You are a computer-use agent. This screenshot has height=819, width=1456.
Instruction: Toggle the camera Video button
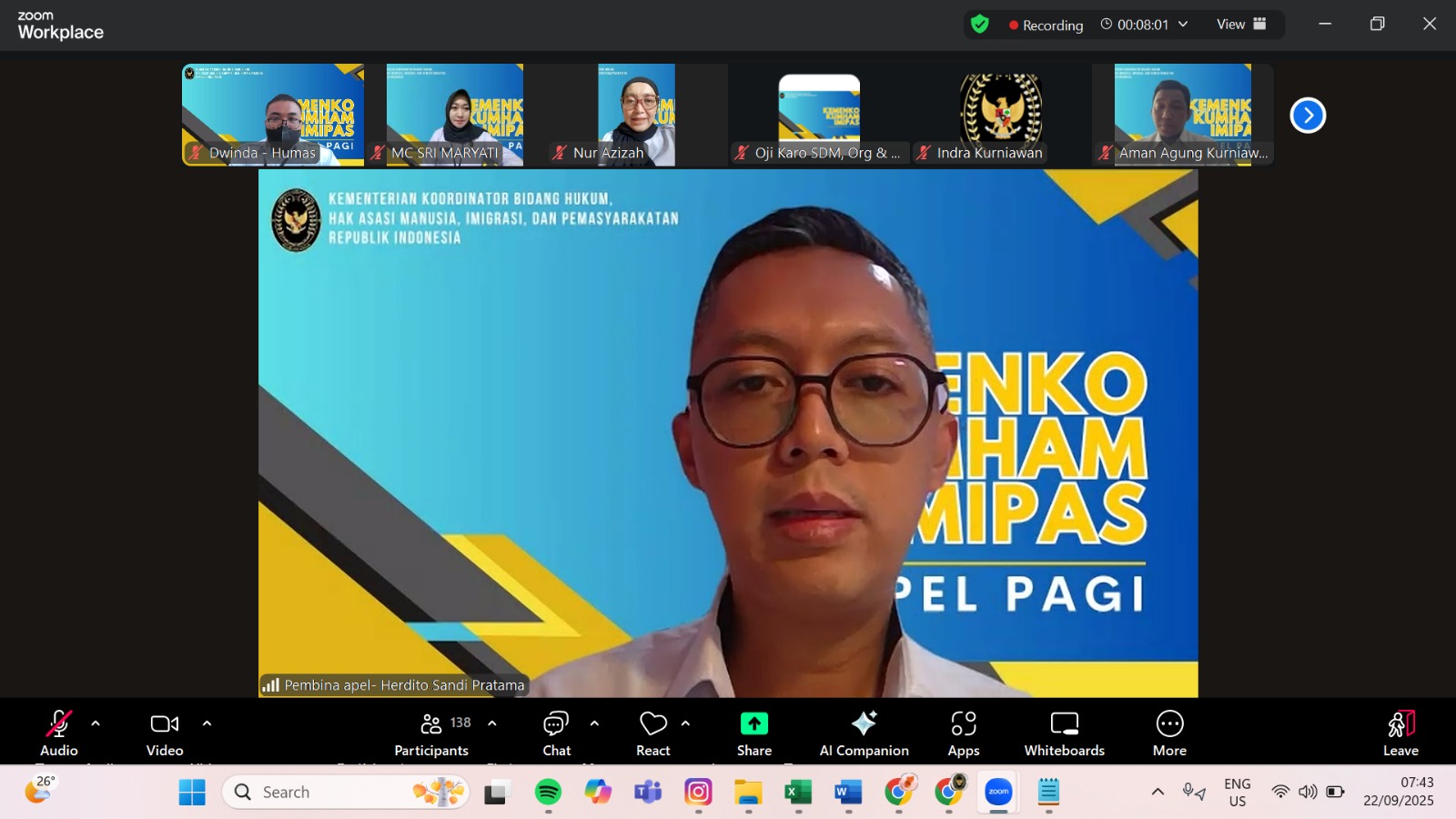pos(165,733)
